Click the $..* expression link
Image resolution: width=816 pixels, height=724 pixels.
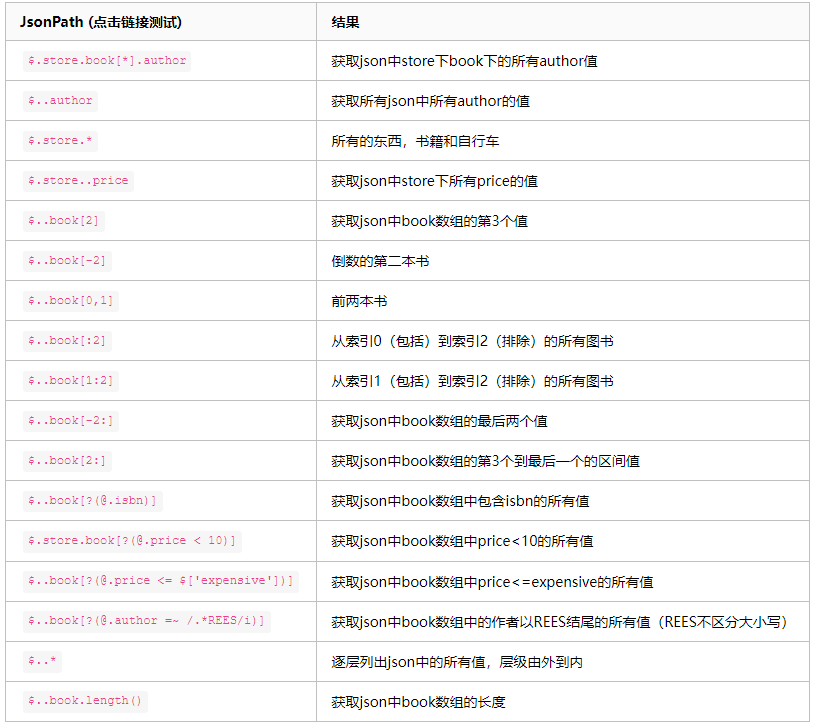click(x=42, y=660)
